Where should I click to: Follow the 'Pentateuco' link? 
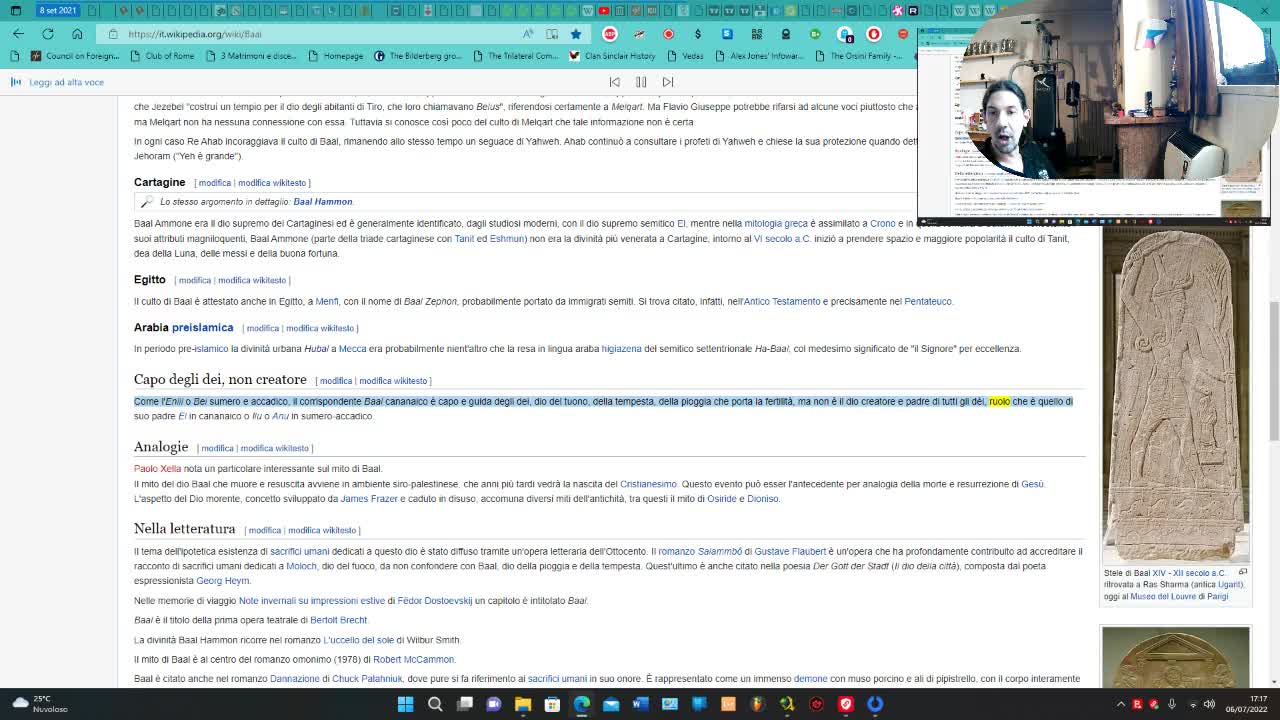tap(928, 301)
